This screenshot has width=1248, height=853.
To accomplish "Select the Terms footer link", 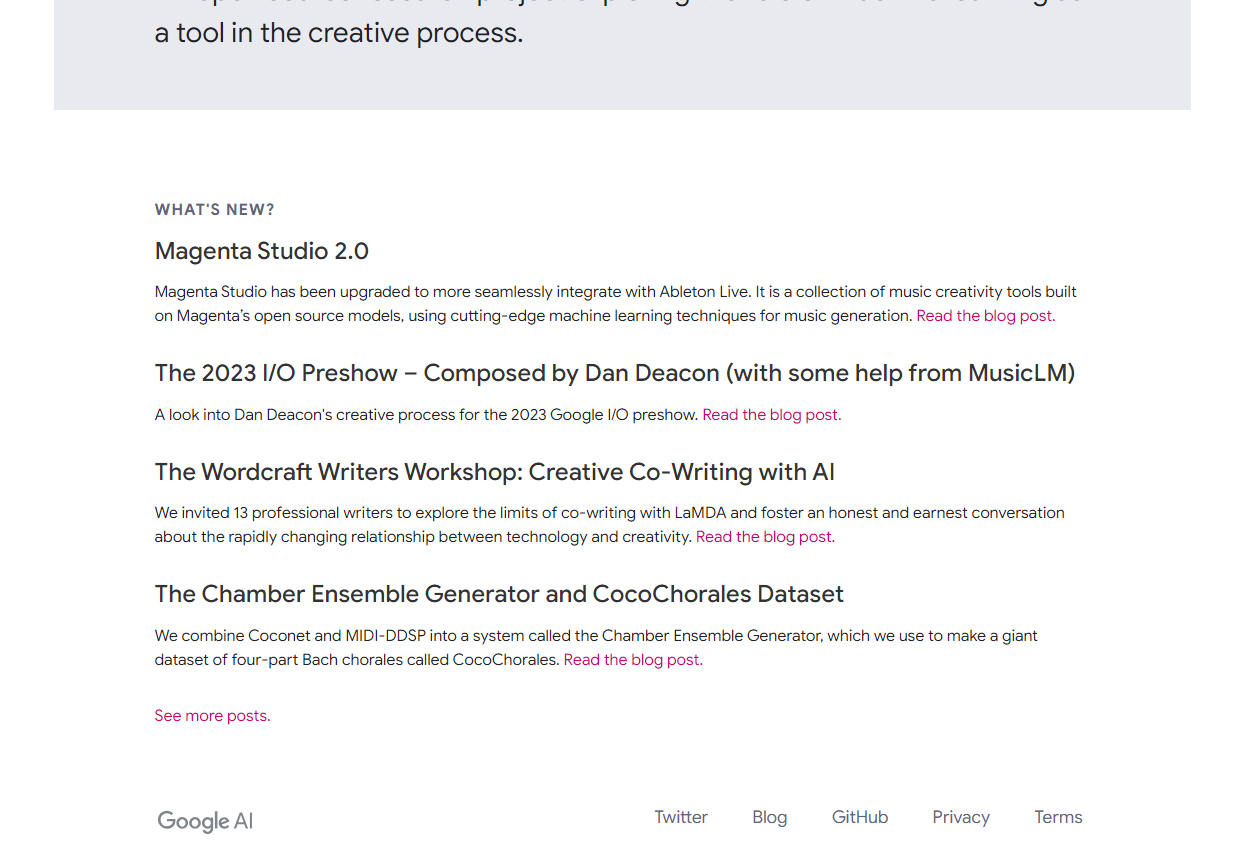I will pyautogui.click(x=1058, y=817).
